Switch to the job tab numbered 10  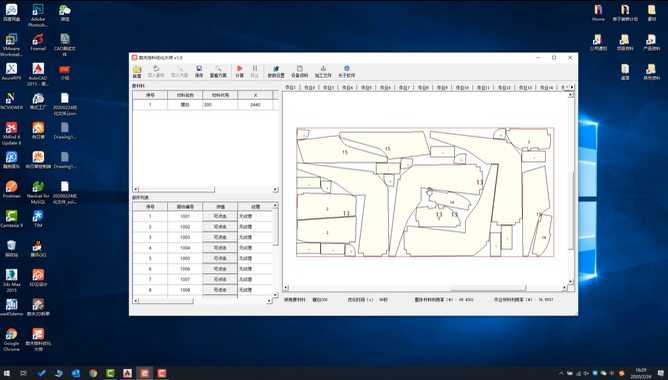462,87
